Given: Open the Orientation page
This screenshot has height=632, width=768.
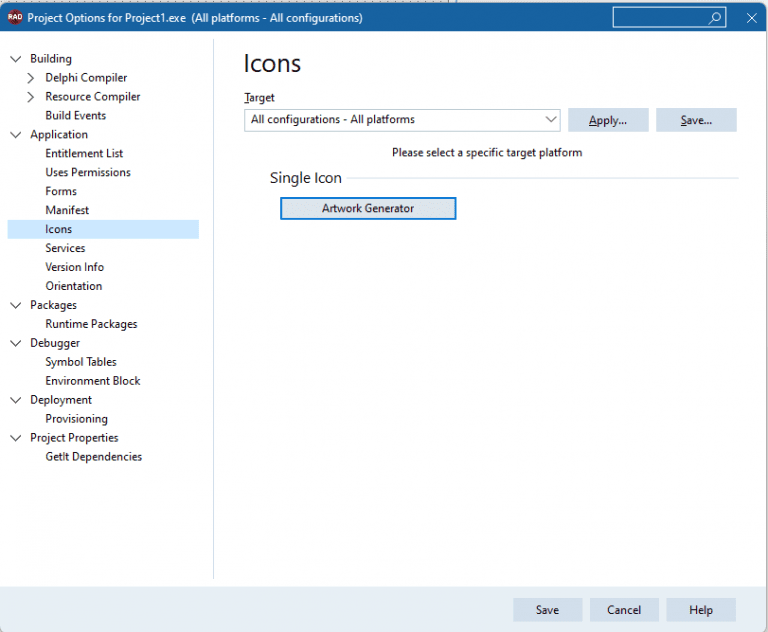Looking at the screenshot, I should pos(73,286).
